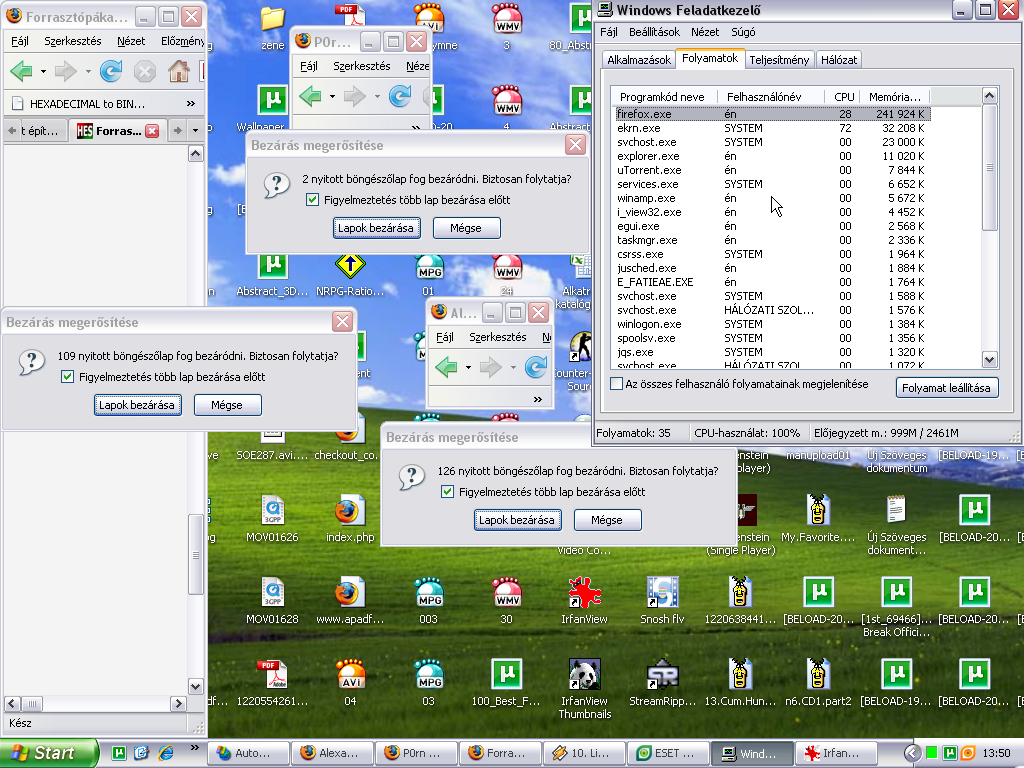
Task: Click the Forward arrow in the Forrasztópáka Firefox window
Action: (x=65, y=71)
